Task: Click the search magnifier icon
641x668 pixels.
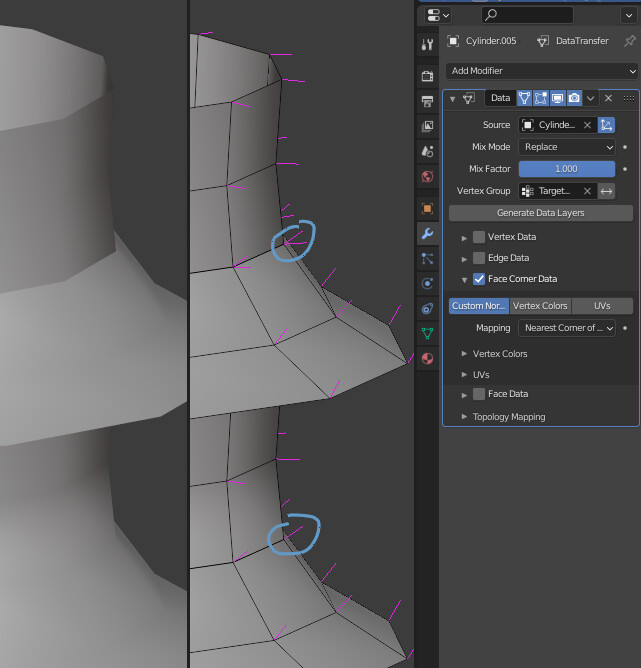Action: 491,15
